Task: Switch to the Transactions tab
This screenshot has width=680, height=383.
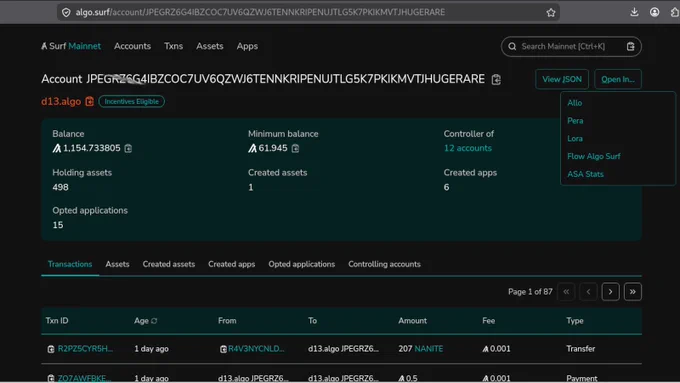Action: [x=70, y=264]
